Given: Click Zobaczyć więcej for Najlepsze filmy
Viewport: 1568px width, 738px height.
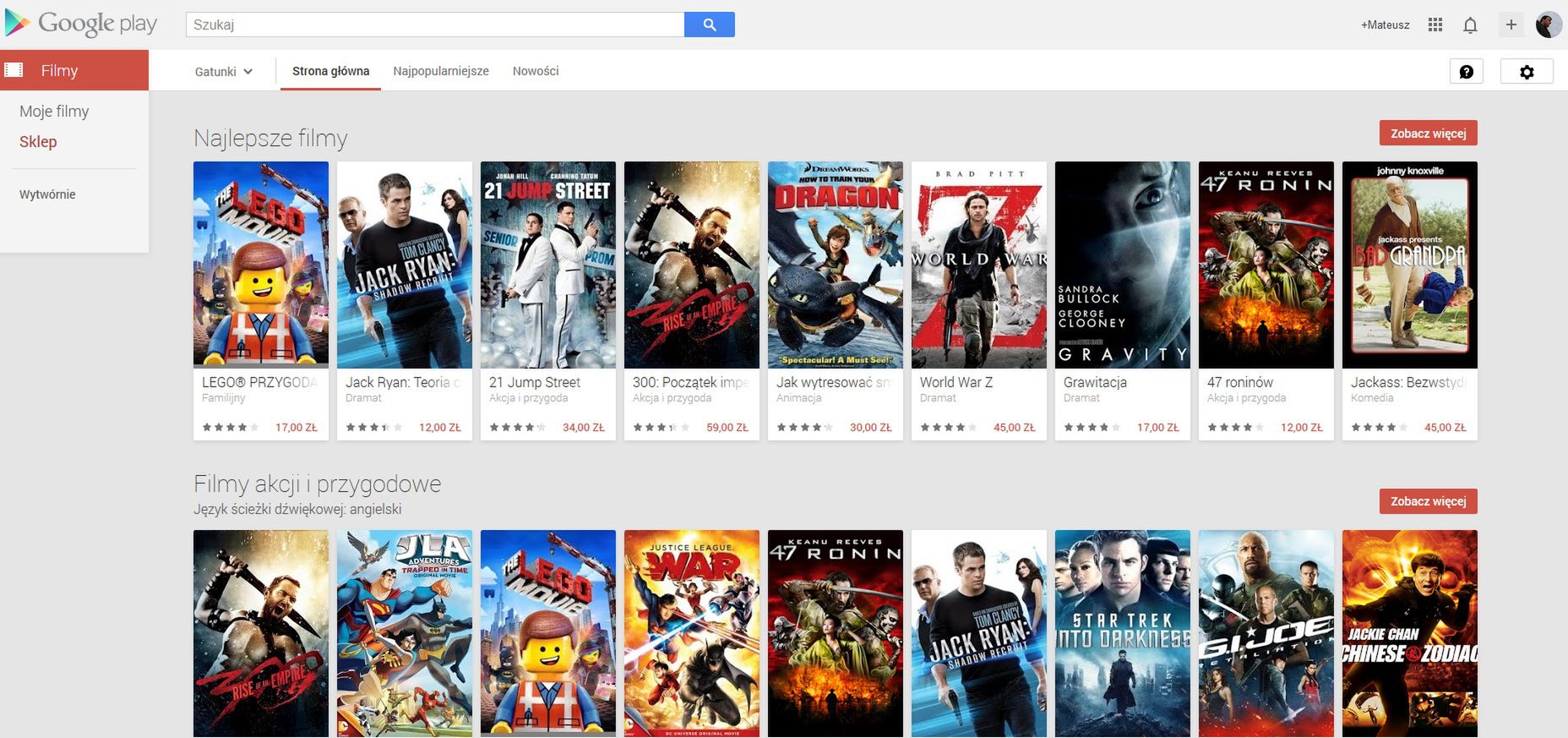Looking at the screenshot, I should (x=1429, y=133).
